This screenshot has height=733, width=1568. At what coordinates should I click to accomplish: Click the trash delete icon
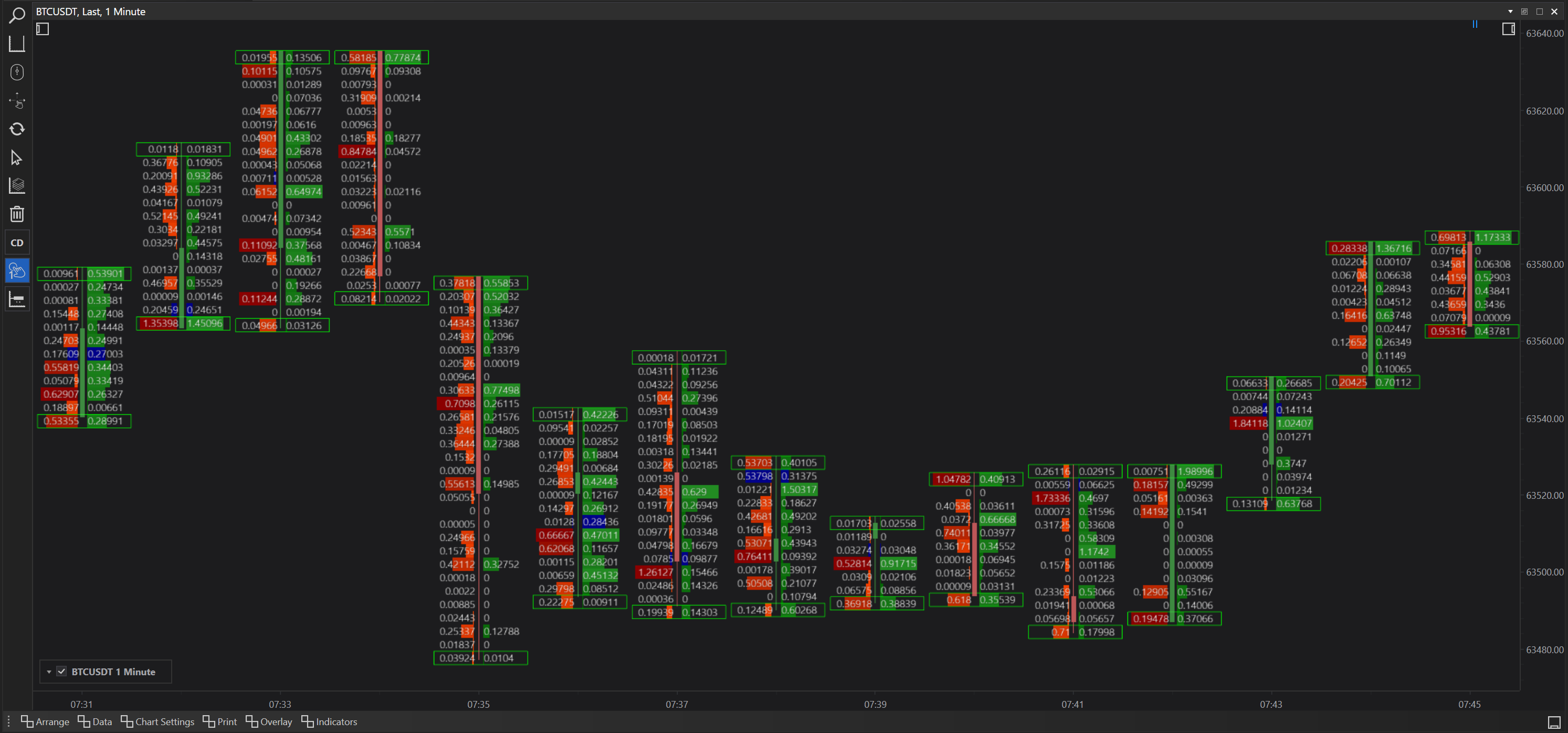(x=16, y=214)
